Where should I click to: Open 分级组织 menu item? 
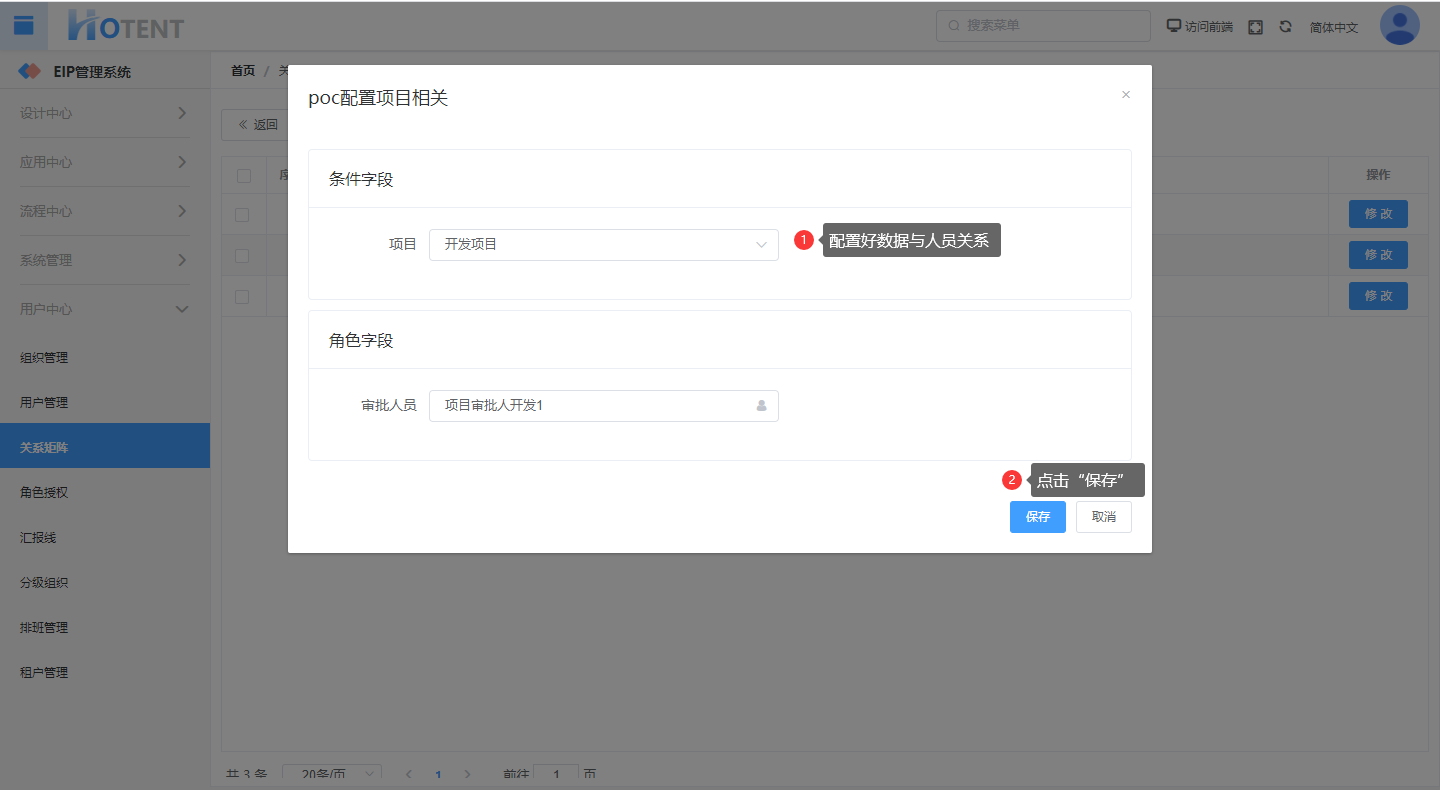(105, 583)
